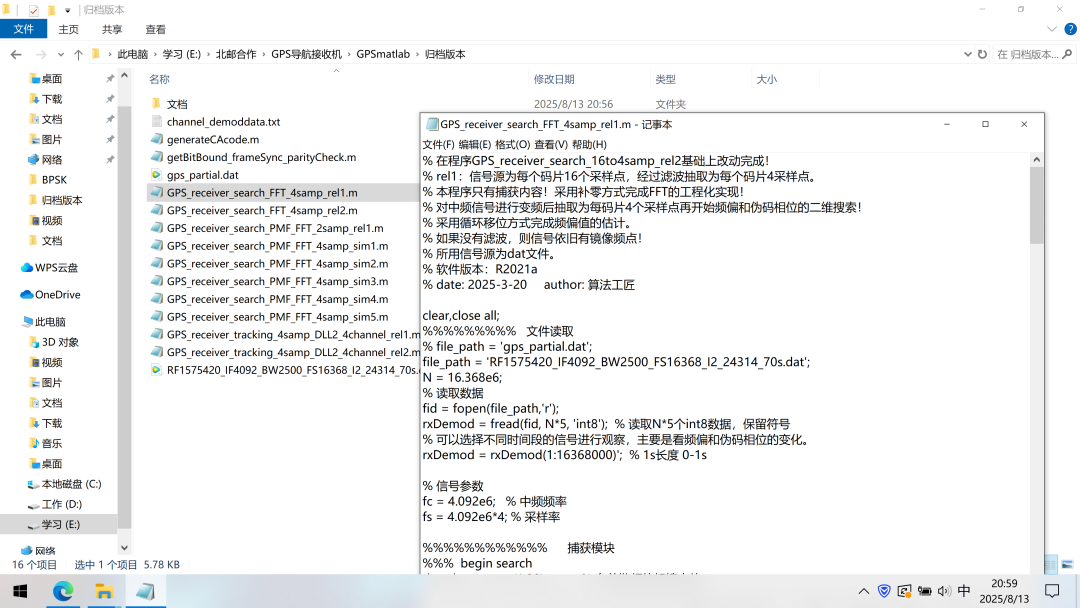Screen dimensions: 1080x608
Task: Sort files by the 修改日期 column header
Action: point(554,79)
